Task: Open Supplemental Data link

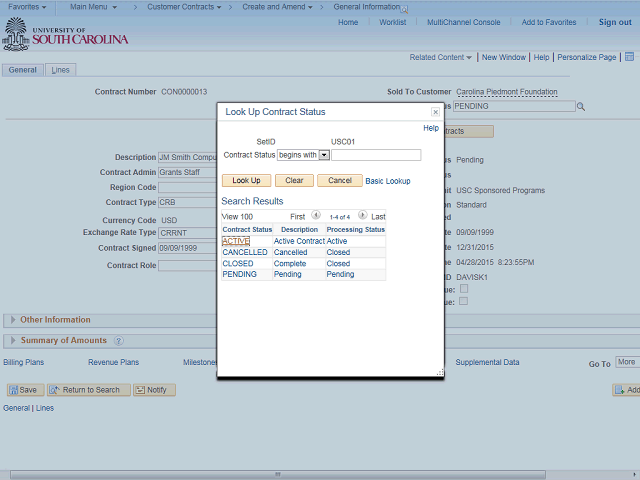Action: coord(487,362)
